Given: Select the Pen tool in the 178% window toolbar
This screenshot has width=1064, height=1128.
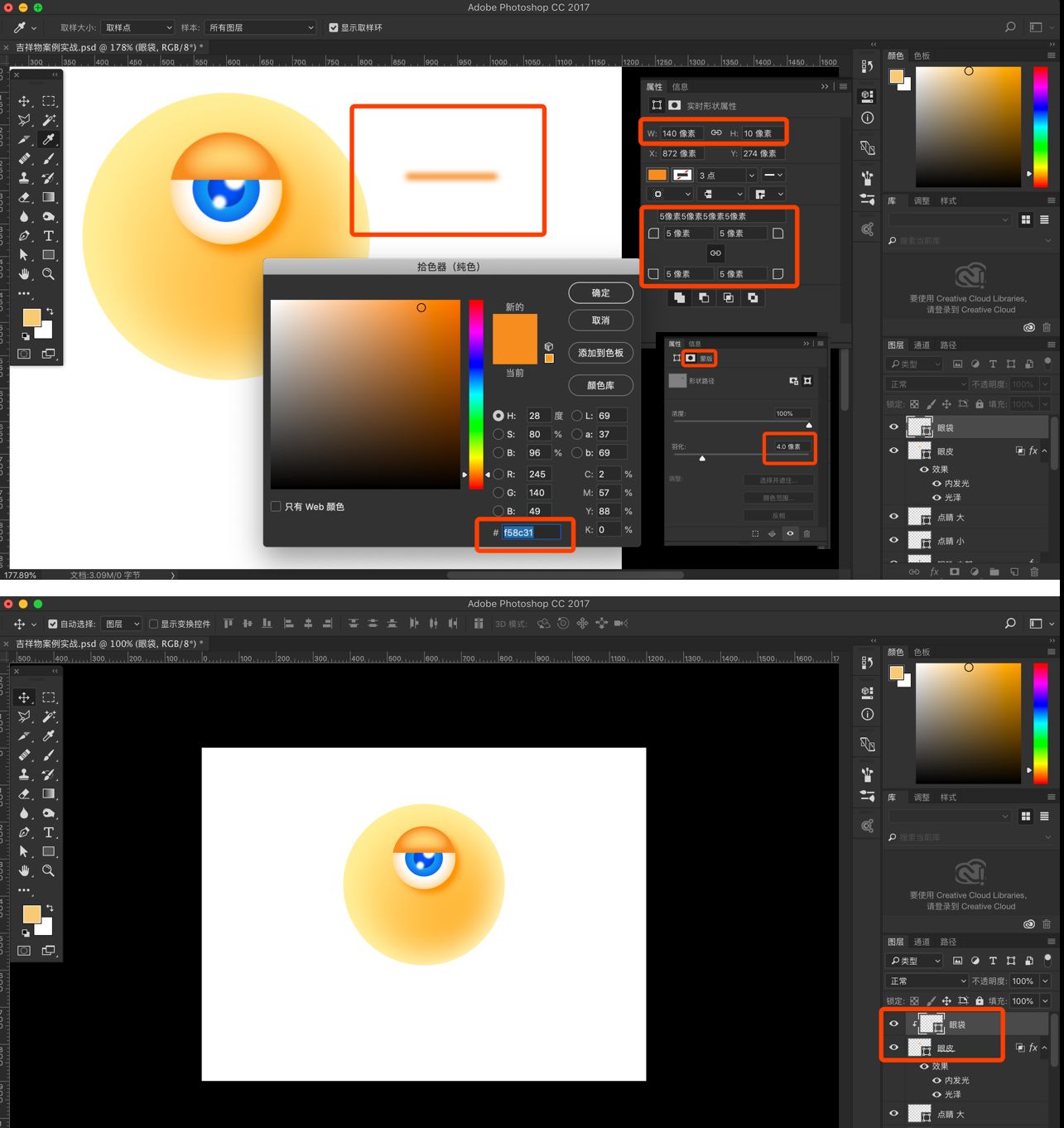Looking at the screenshot, I should [x=24, y=236].
